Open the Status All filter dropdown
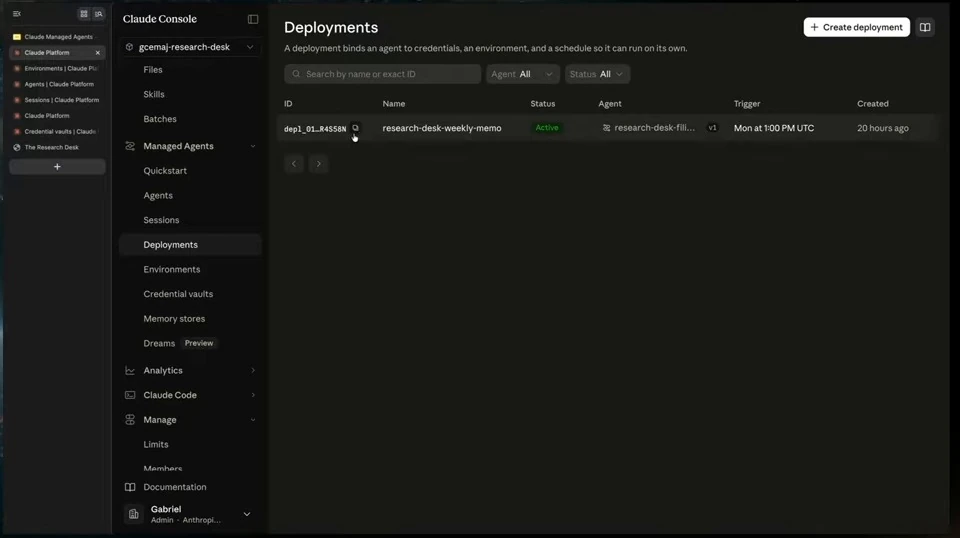The width and height of the screenshot is (960, 538). coord(597,74)
